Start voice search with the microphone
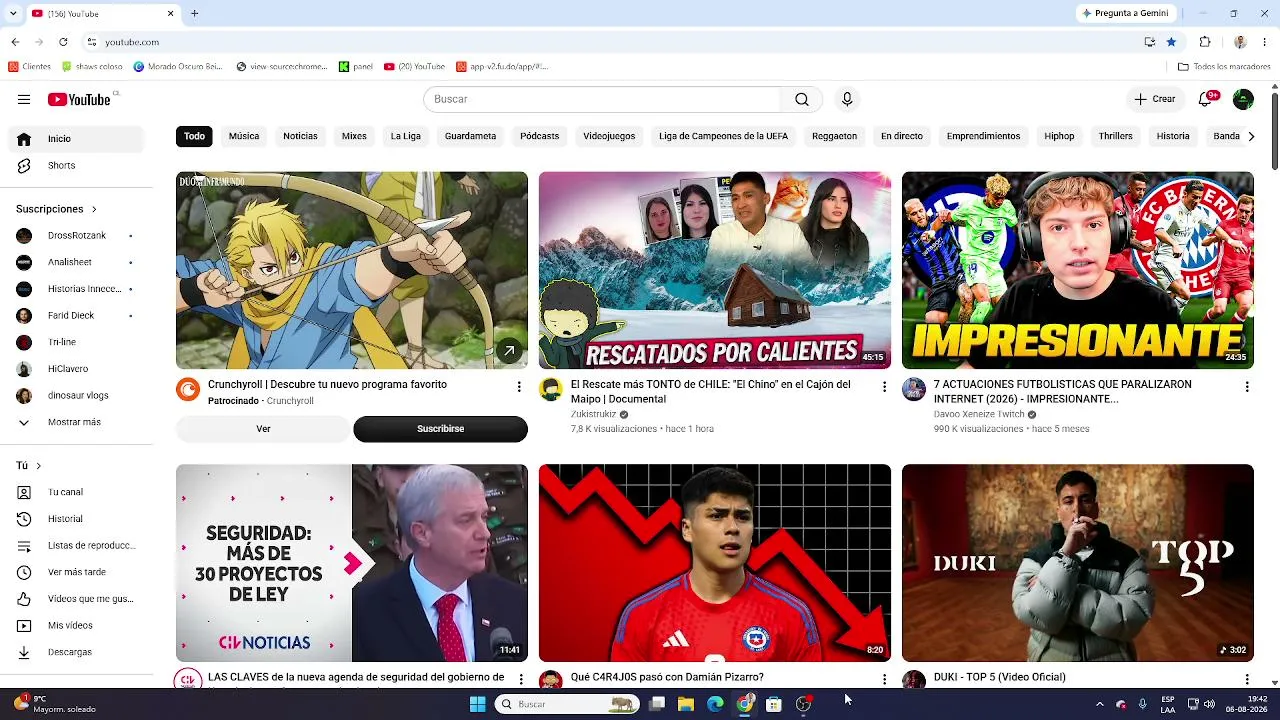 pyautogui.click(x=847, y=99)
